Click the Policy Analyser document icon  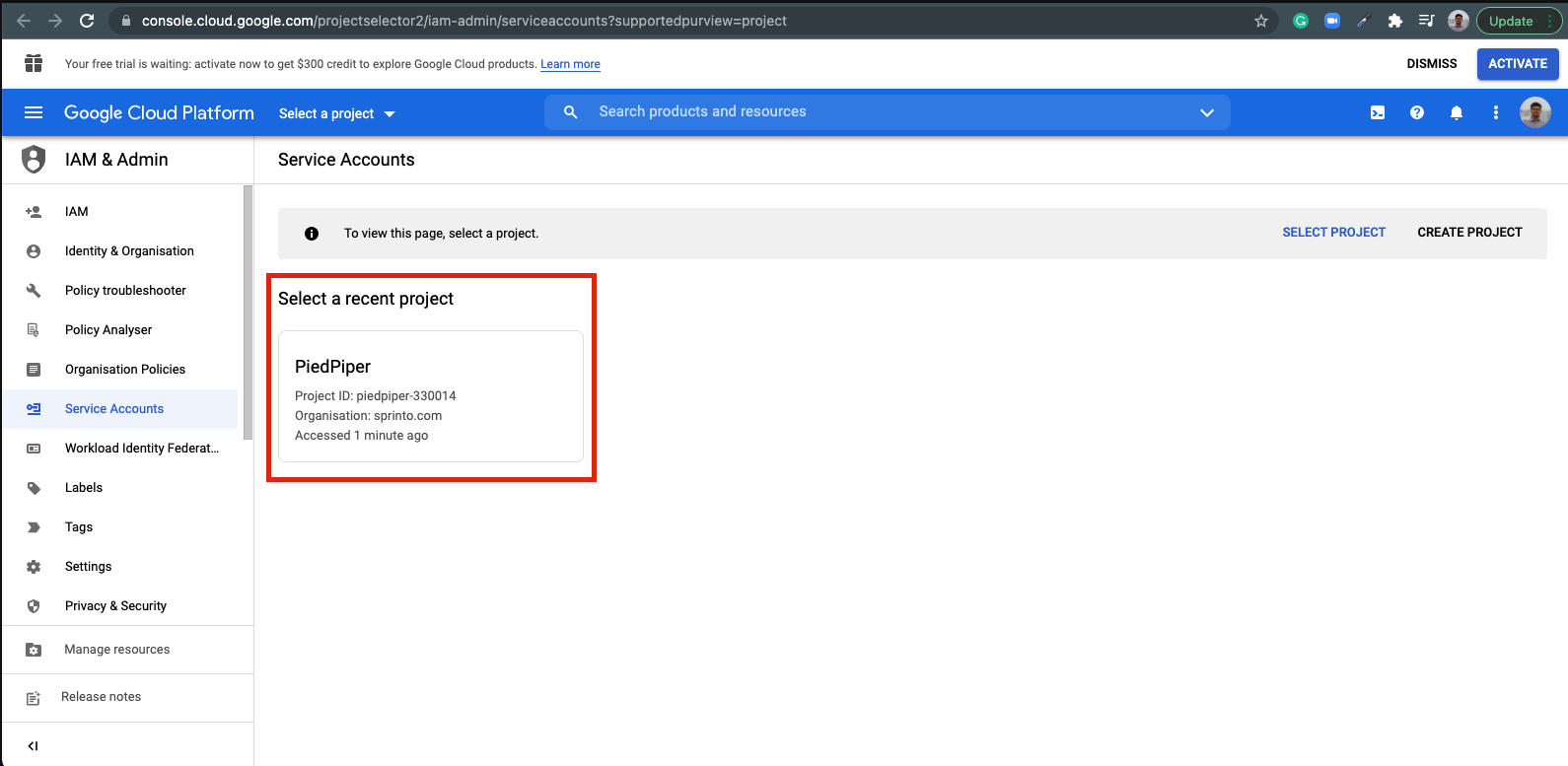[x=34, y=330]
